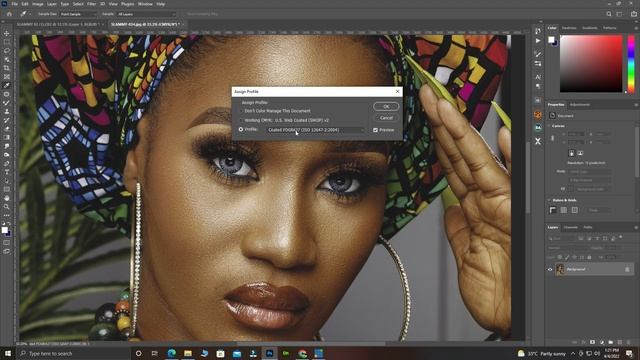Click Cancel in Assign Profile dialog
This screenshot has width=640, height=360.
coord(386,118)
